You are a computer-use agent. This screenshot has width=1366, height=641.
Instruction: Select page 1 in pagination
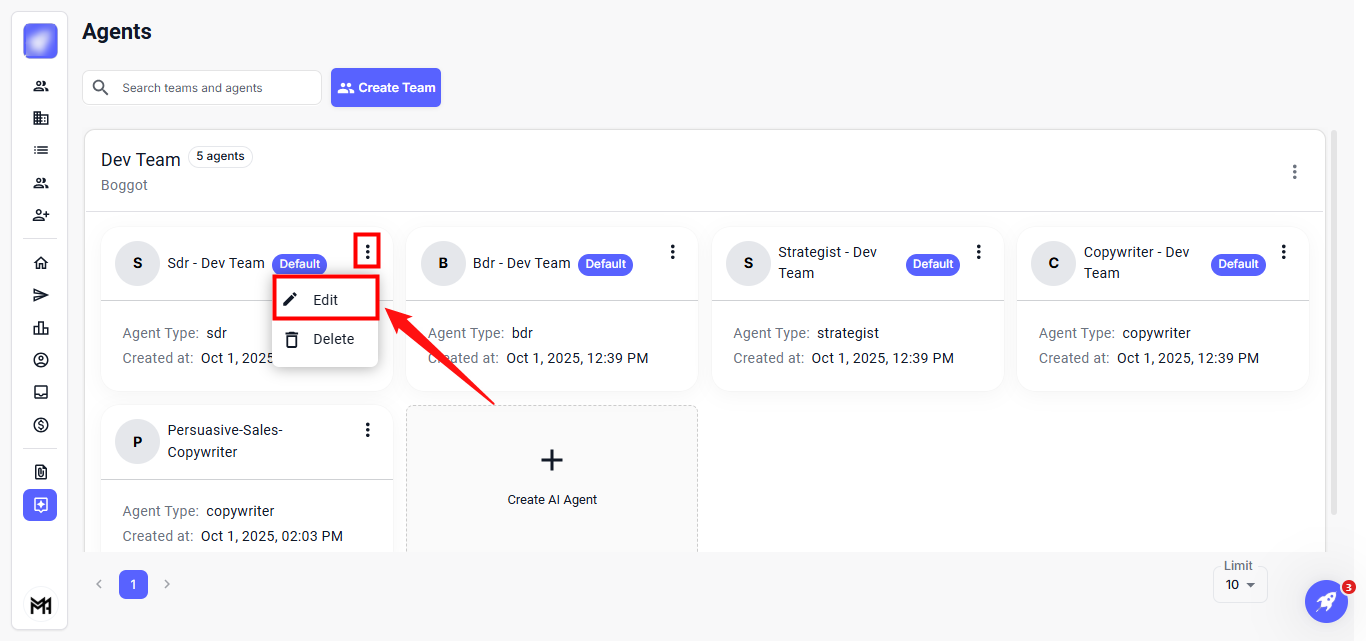[133, 584]
